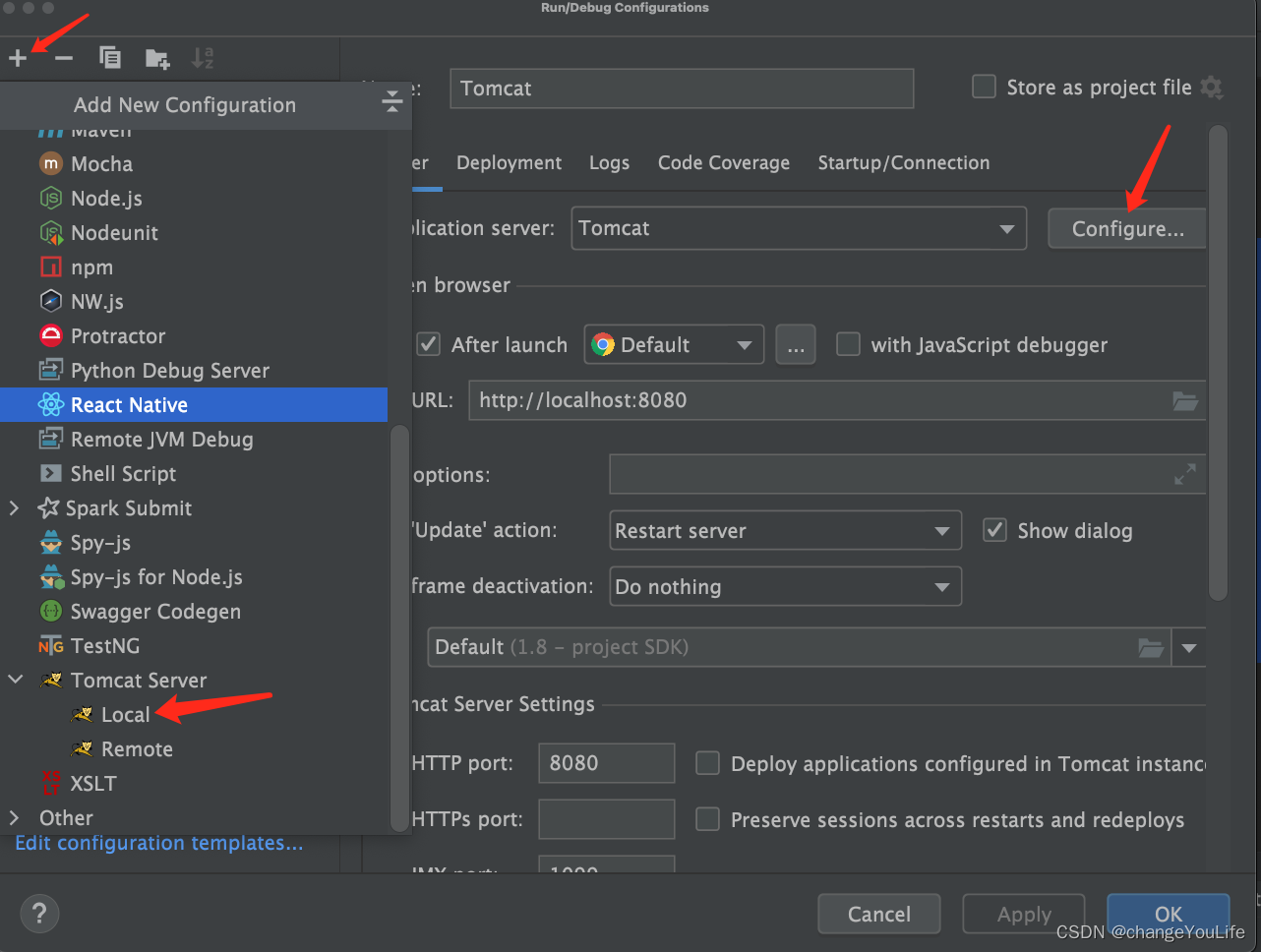Screen dimensions: 1261x952
Task: Click the gear icon next to Store as project file
Action: [1212, 88]
